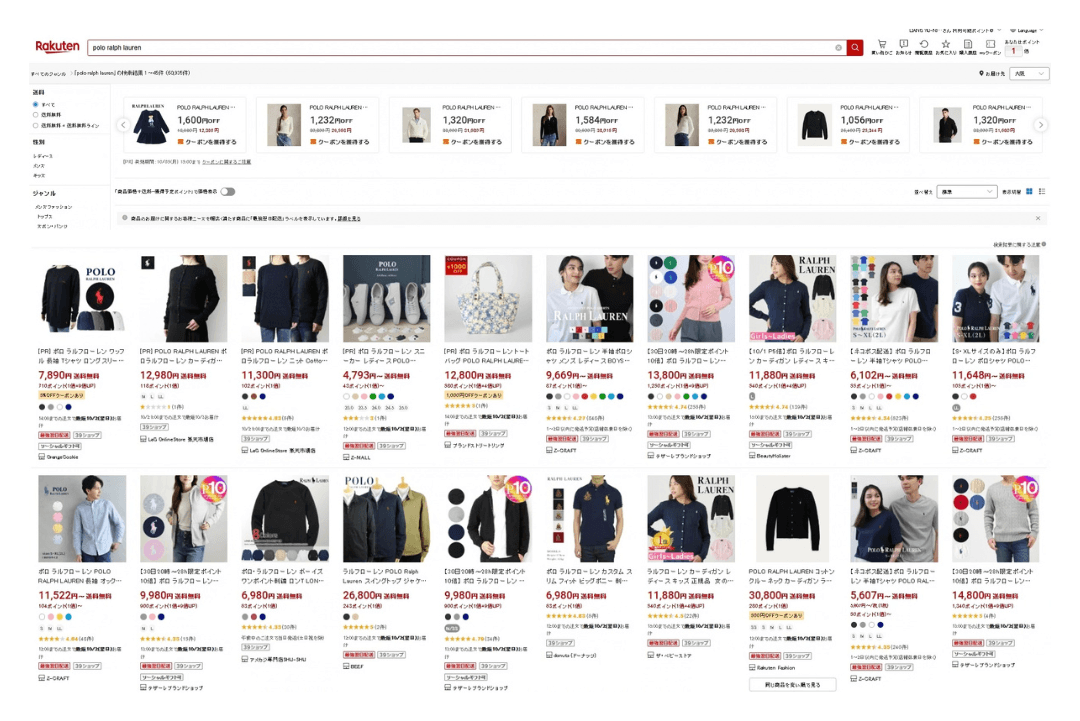This screenshot has height=721, width=1080.
Task: Switch to grid view display
Action: [x=1029, y=191]
